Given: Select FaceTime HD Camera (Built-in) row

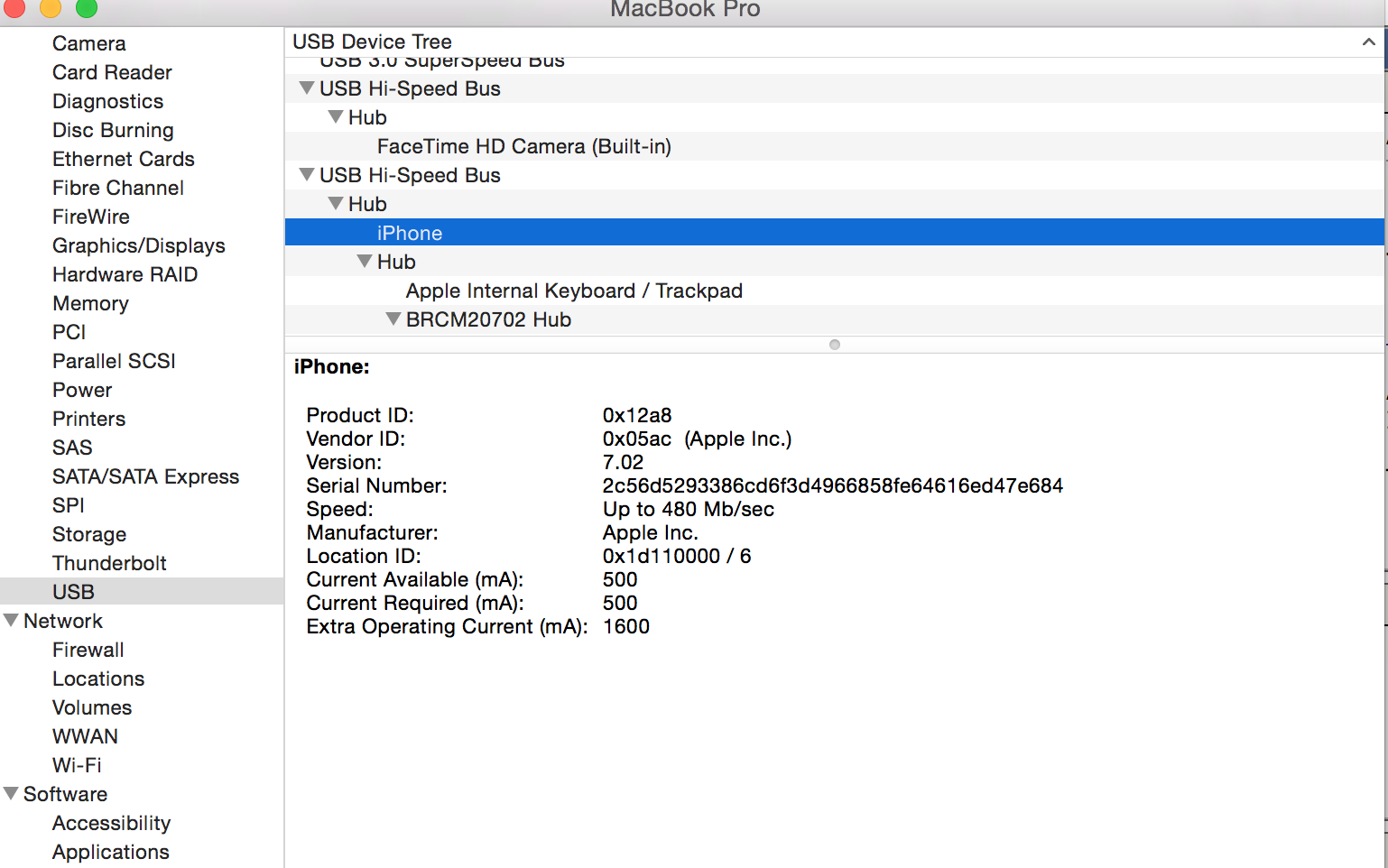Looking at the screenshot, I should [x=835, y=146].
